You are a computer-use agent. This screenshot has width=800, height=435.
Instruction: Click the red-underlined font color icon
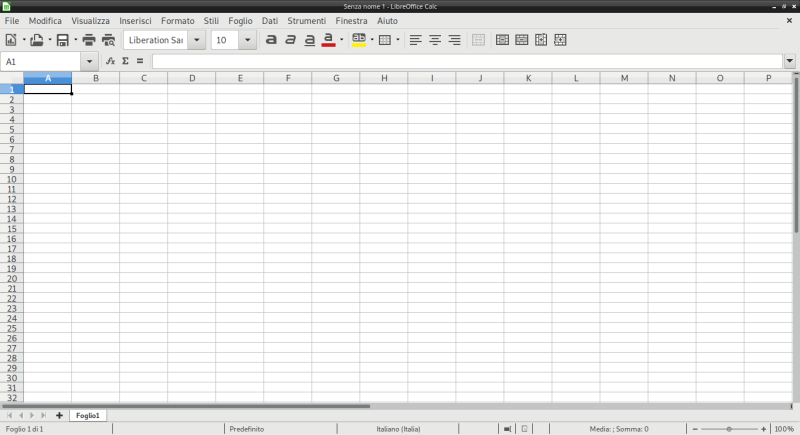click(329, 40)
